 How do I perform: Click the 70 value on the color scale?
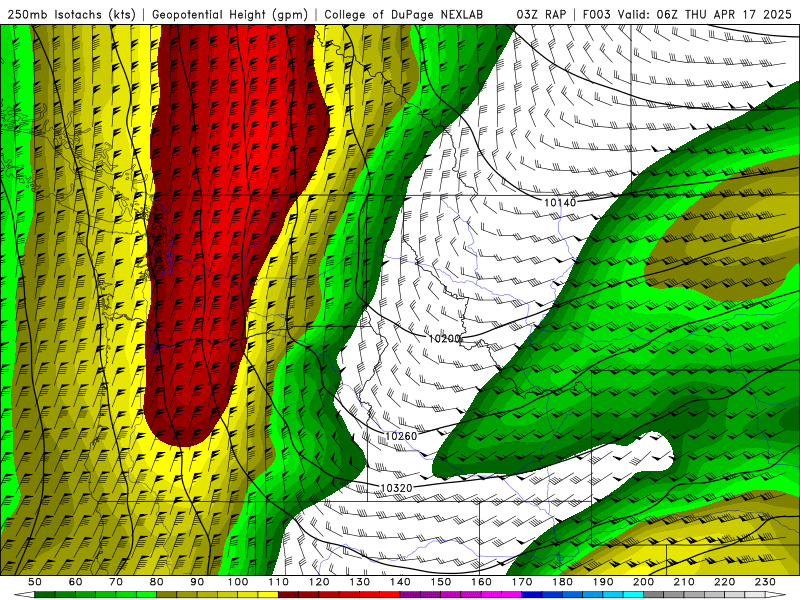(116, 582)
